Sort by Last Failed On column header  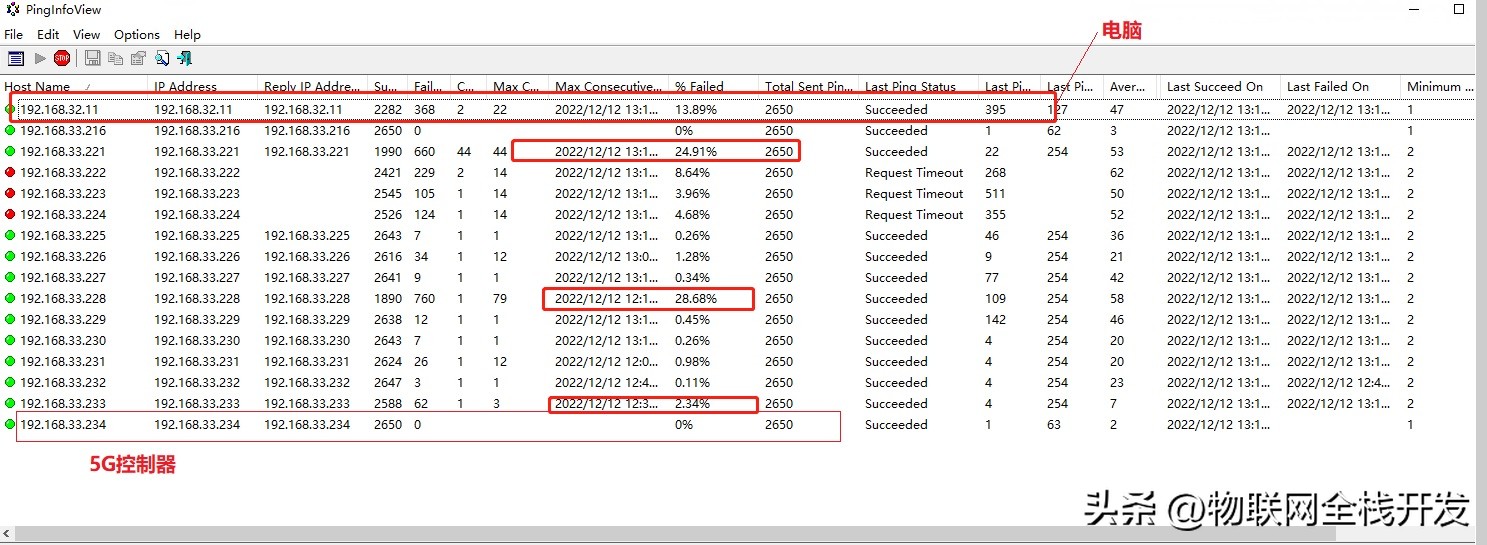(x=1340, y=86)
